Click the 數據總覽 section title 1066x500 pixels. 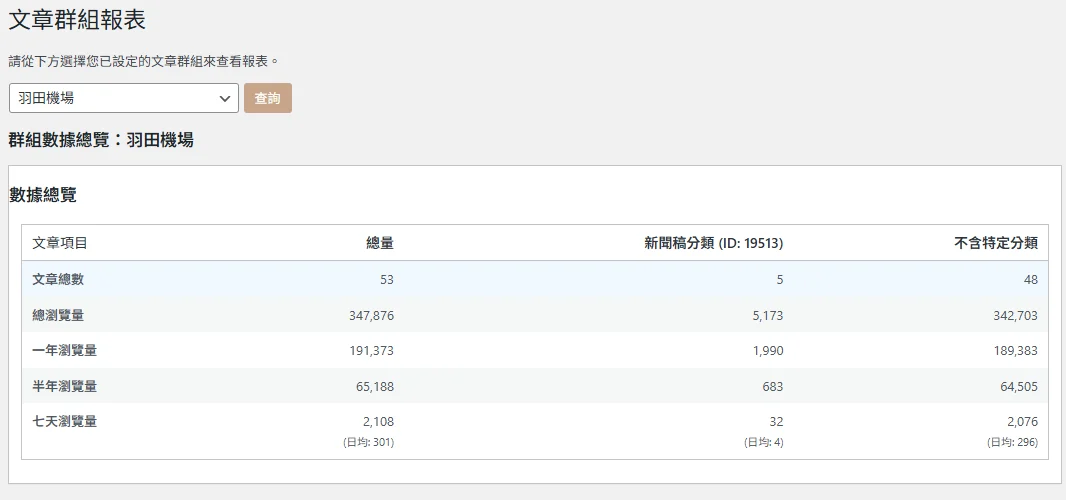[43, 195]
